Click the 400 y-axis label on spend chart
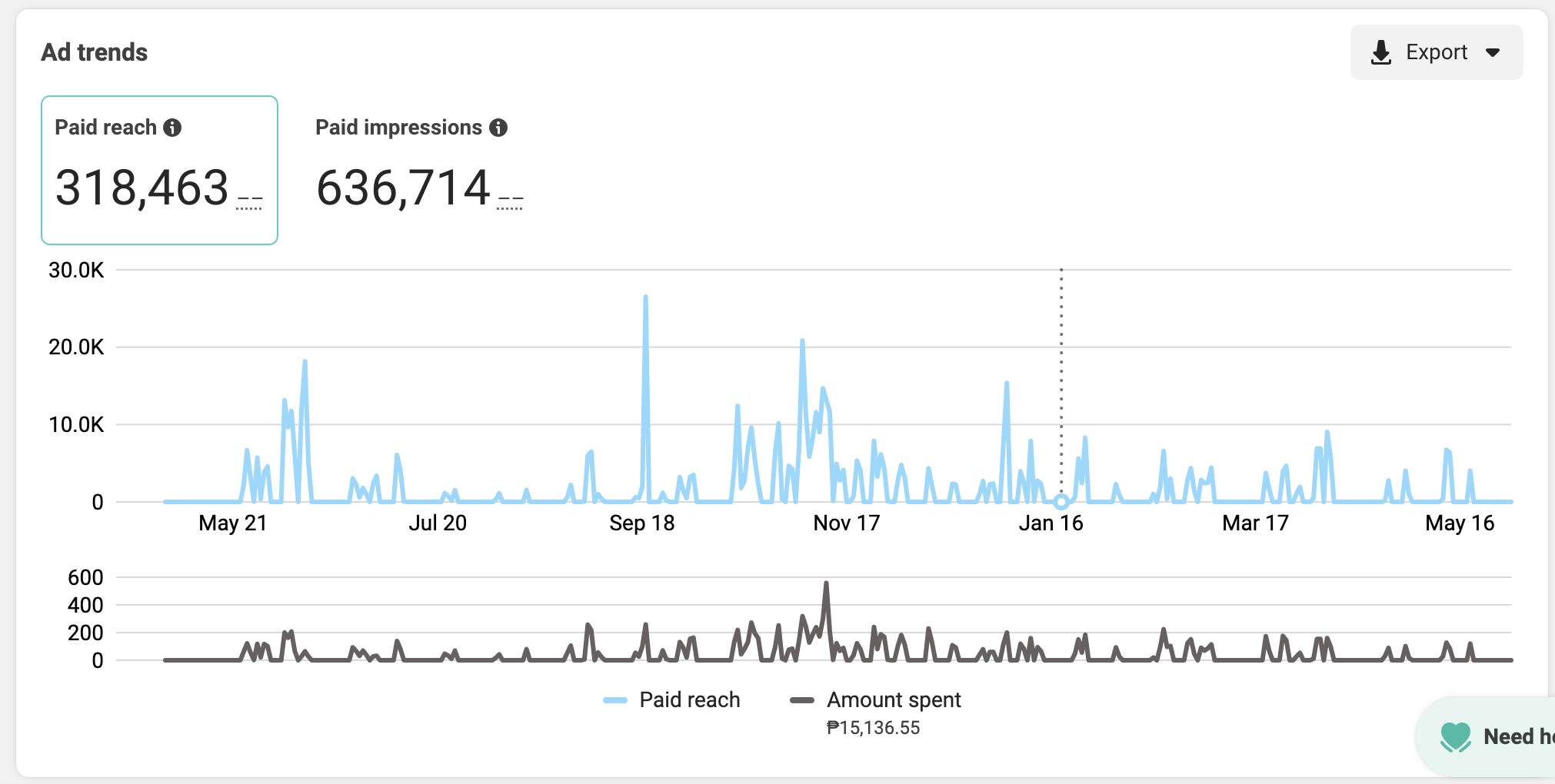1555x784 pixels. 85,606
